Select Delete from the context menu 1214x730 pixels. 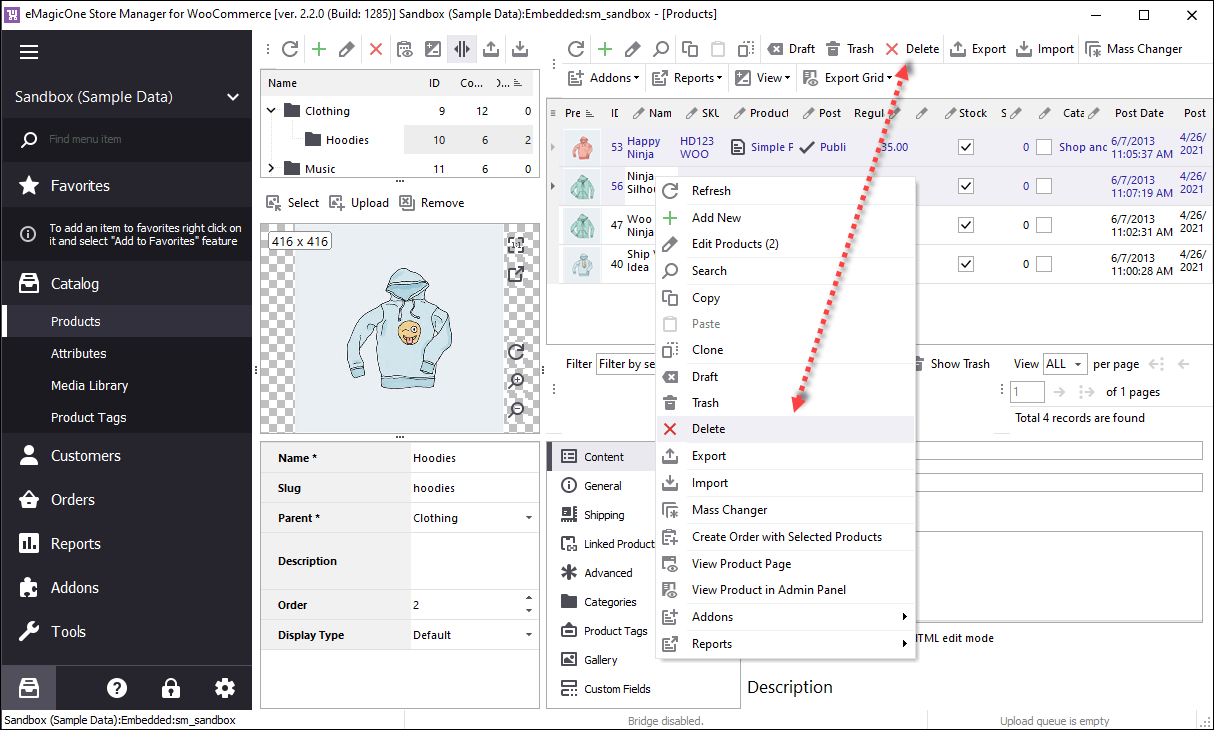(708, 429)
